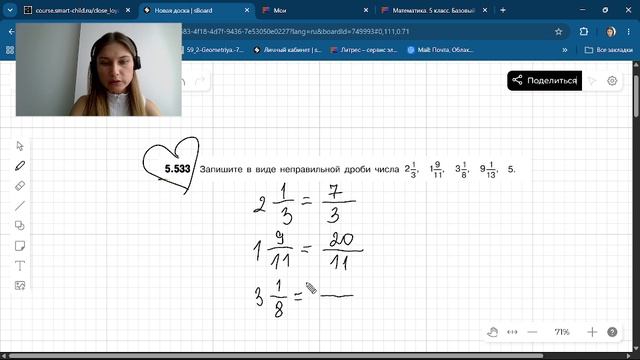Screen dimensions: 640x360
Task: Open board settings gear
Action: point(612,81)
